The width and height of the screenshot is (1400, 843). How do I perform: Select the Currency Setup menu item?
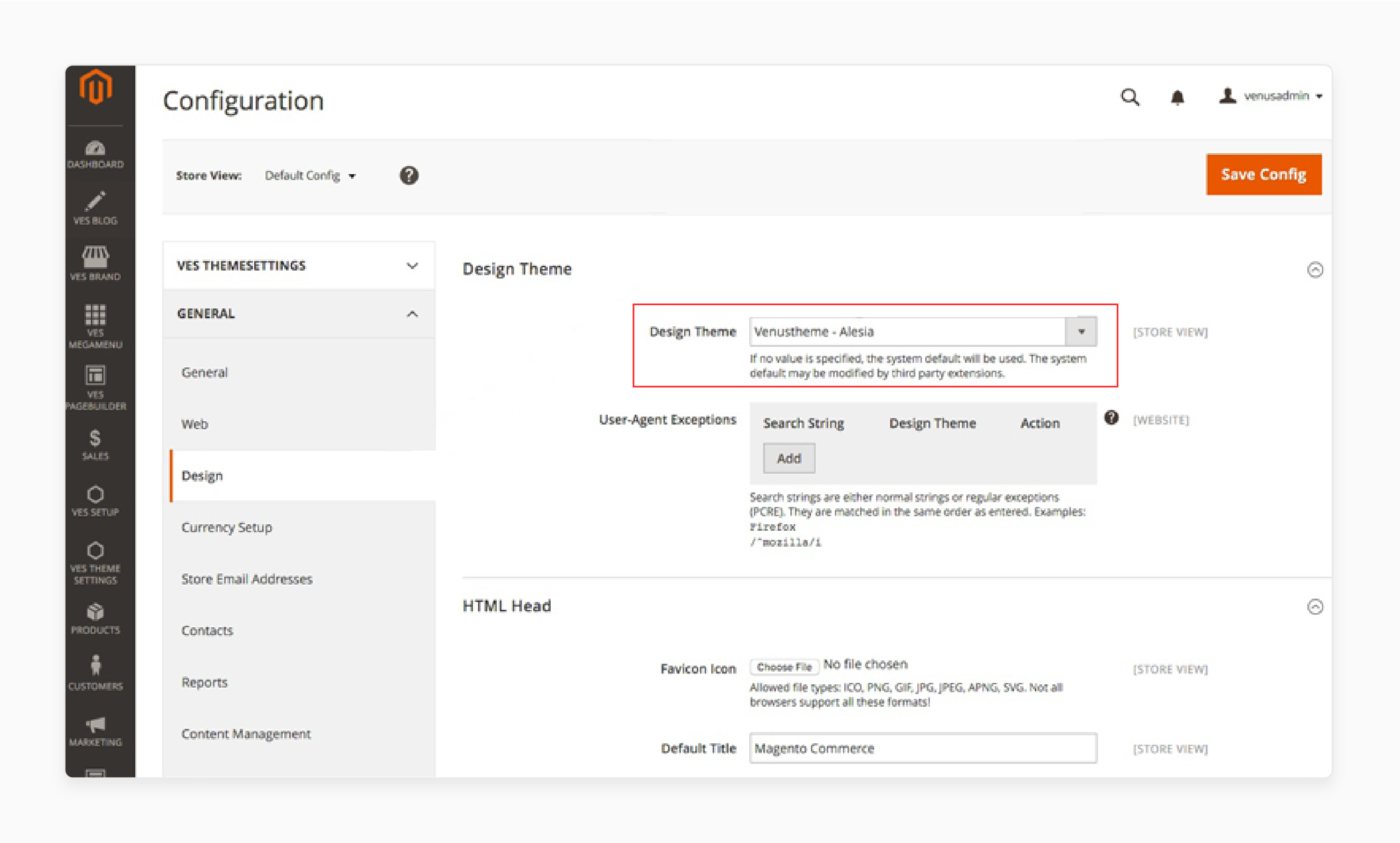(227, 527)
